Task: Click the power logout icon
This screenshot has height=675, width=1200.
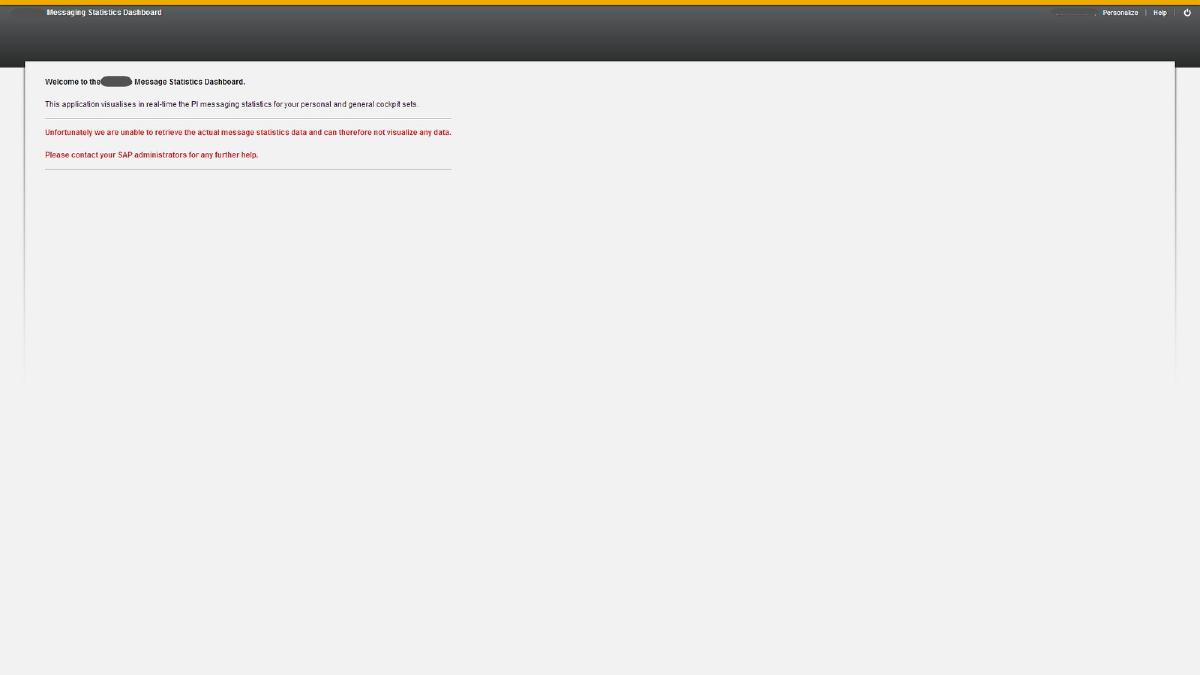Action: [x=1187, y=13]
